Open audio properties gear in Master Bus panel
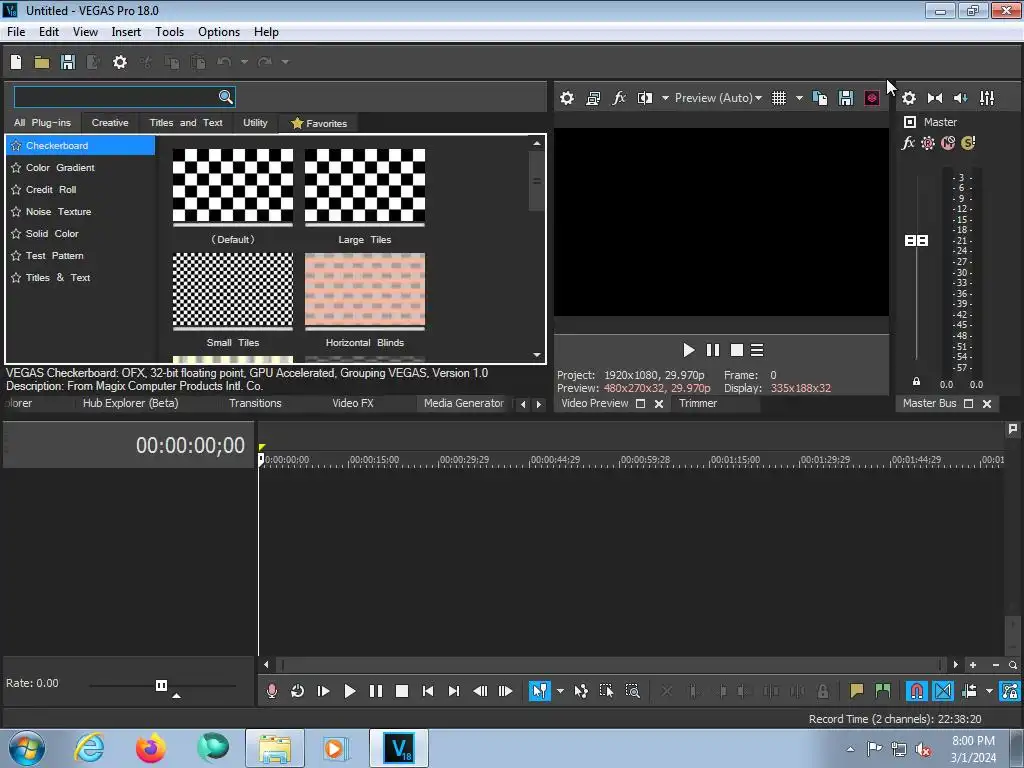The height and width of the screenshot is (768, 1024). [908, 98]
